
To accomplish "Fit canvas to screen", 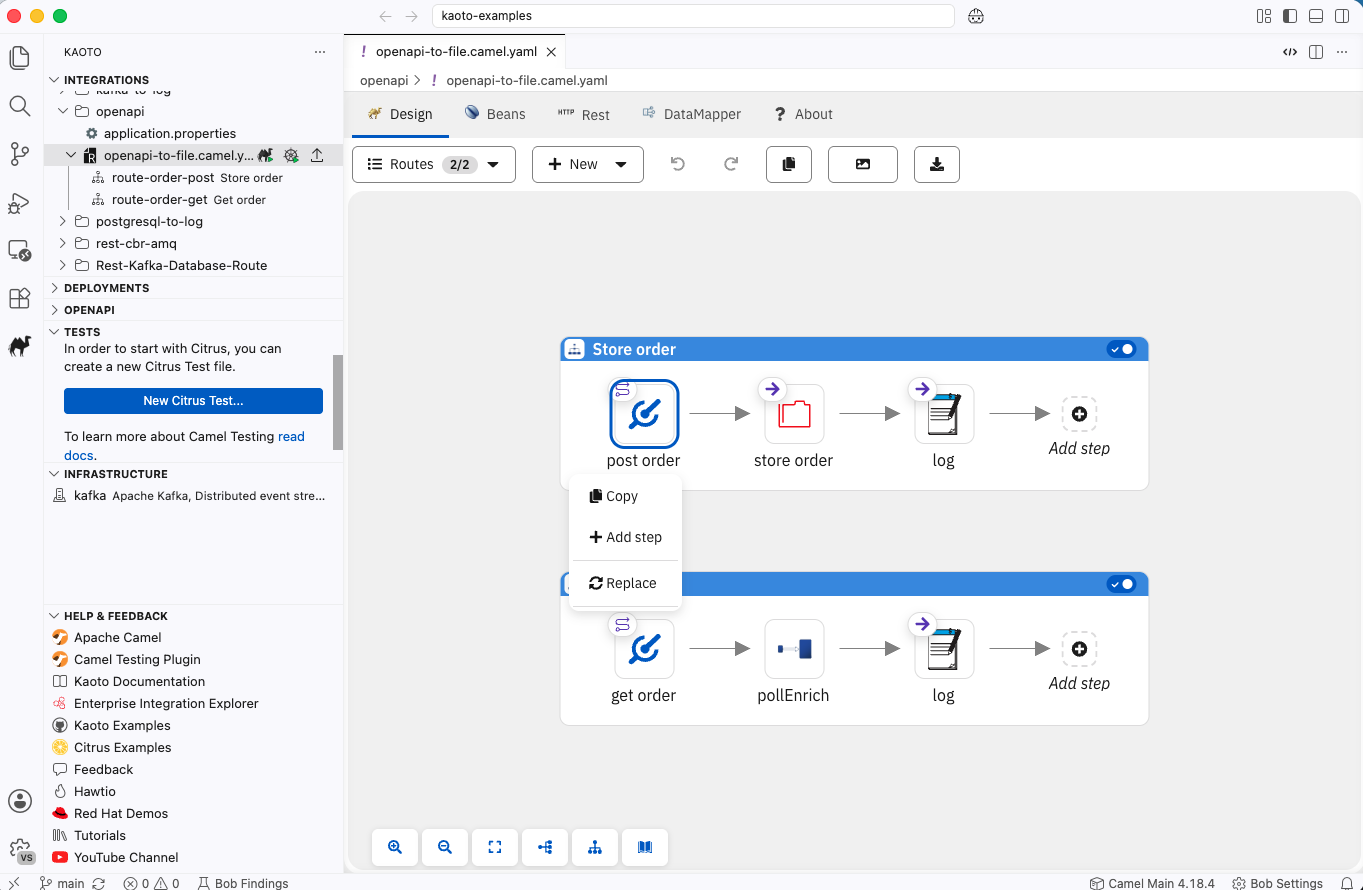I will (495, 847).
